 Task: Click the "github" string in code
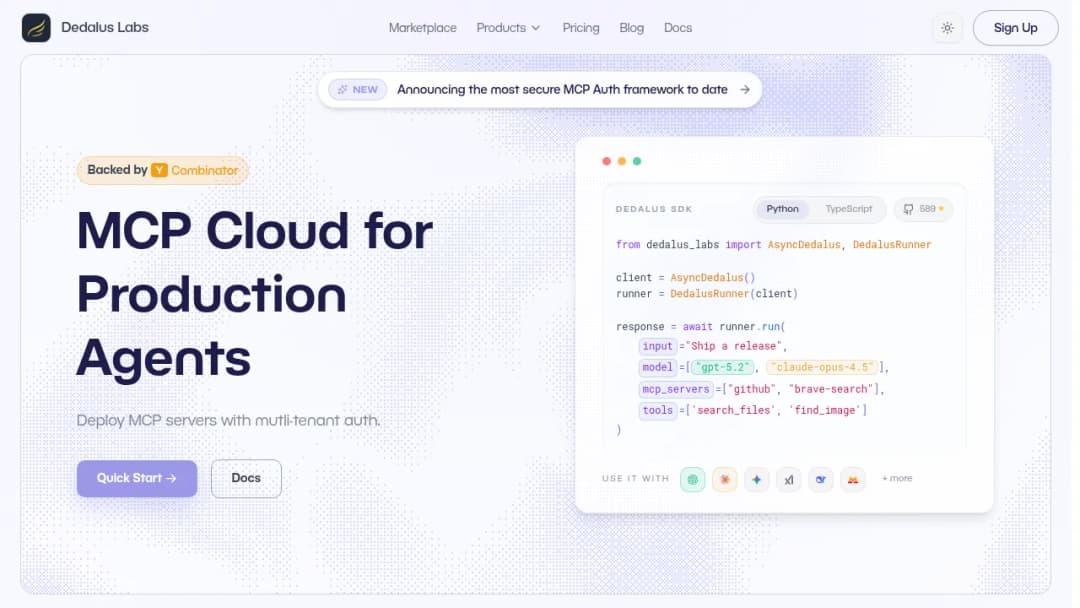(x=751, y=390)
